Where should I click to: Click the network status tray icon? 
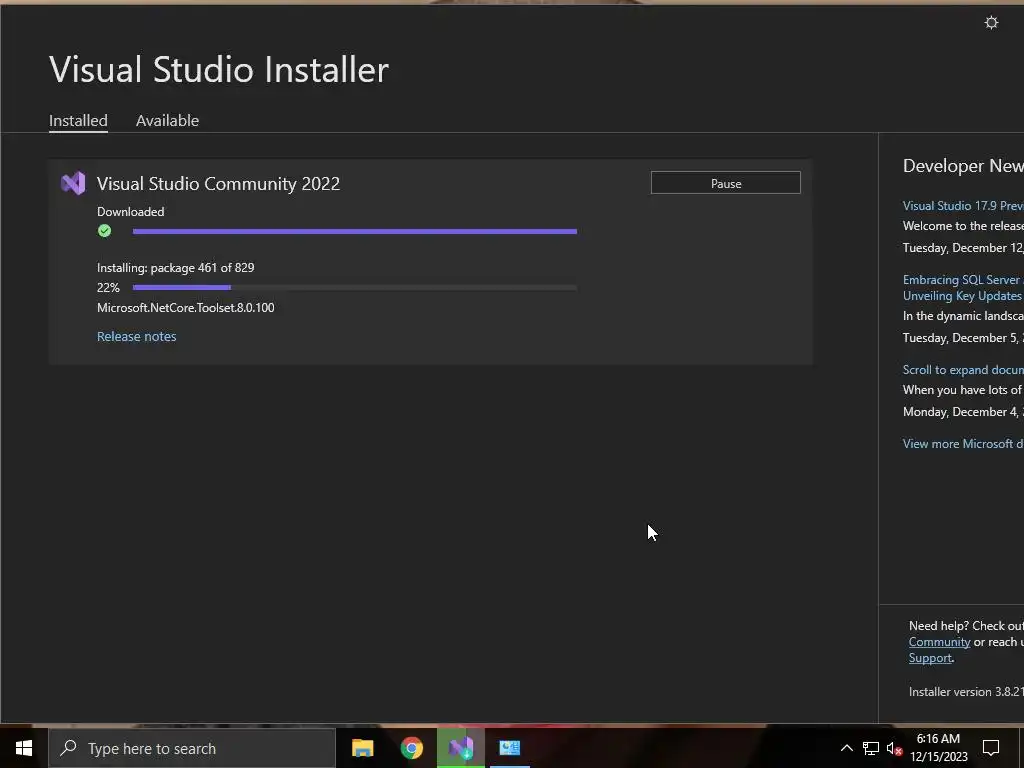coord(871,748)
